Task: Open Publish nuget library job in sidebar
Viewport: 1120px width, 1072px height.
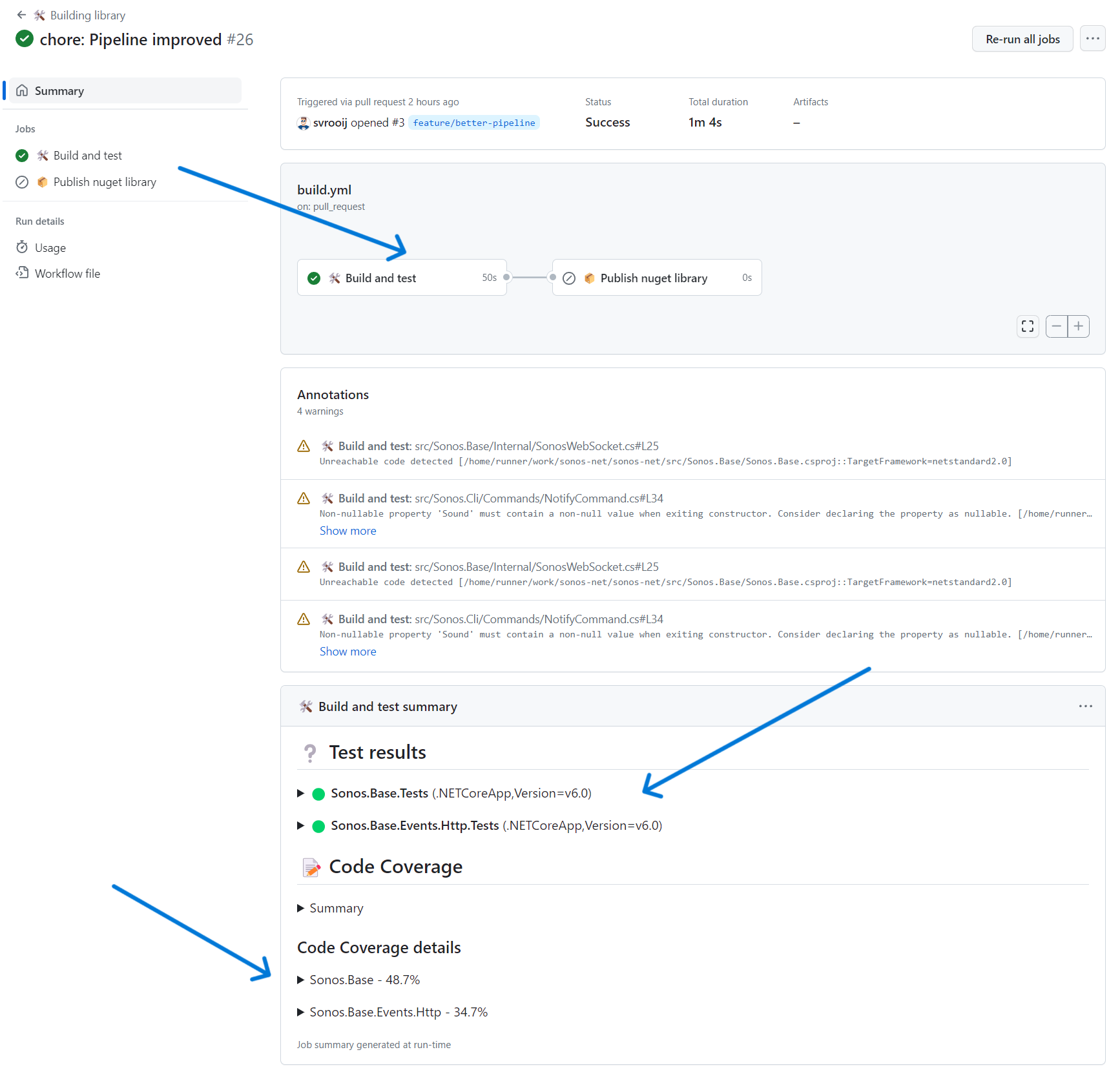Action: 105,182
